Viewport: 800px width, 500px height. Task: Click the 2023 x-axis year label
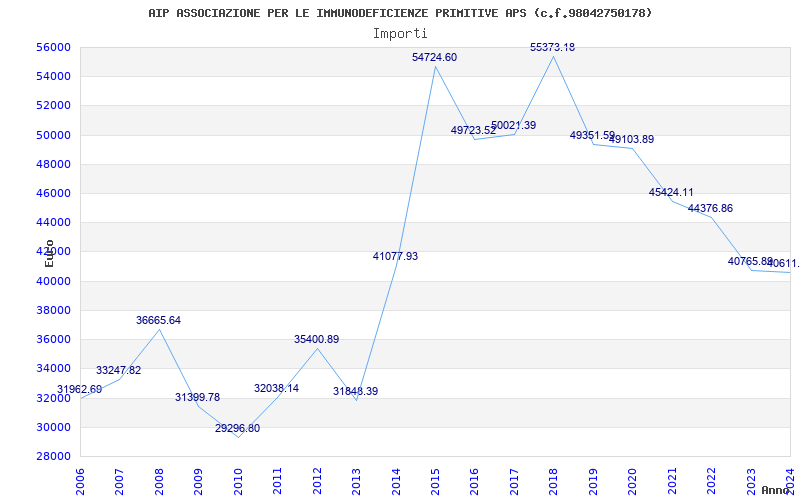(x=751, y=480)
